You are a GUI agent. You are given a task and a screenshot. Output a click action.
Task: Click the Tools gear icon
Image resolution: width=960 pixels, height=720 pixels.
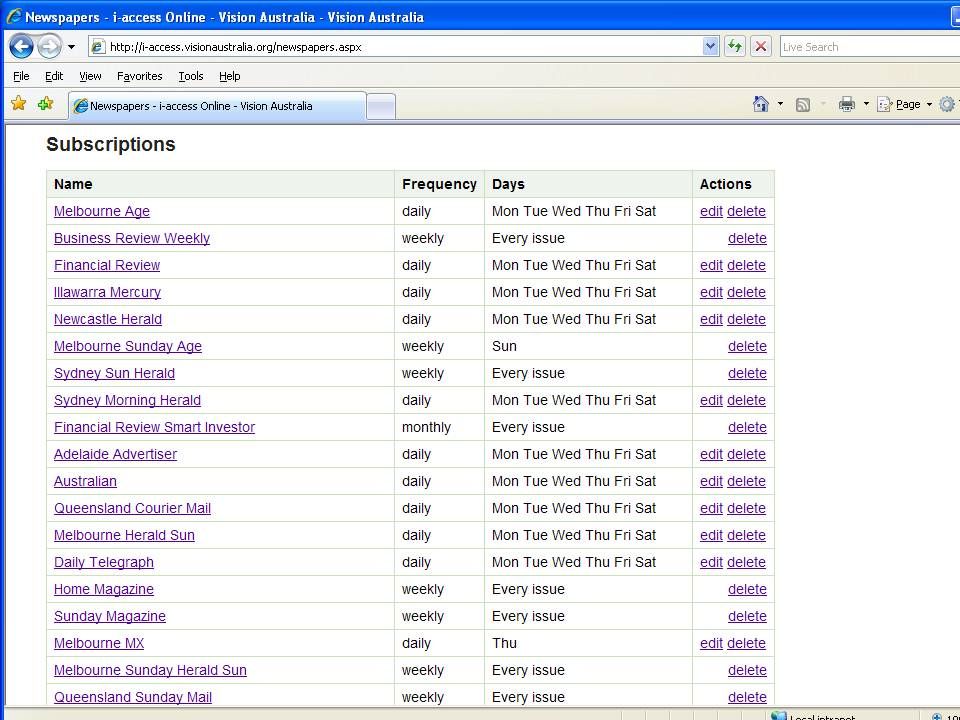click(x=948, y=105)
